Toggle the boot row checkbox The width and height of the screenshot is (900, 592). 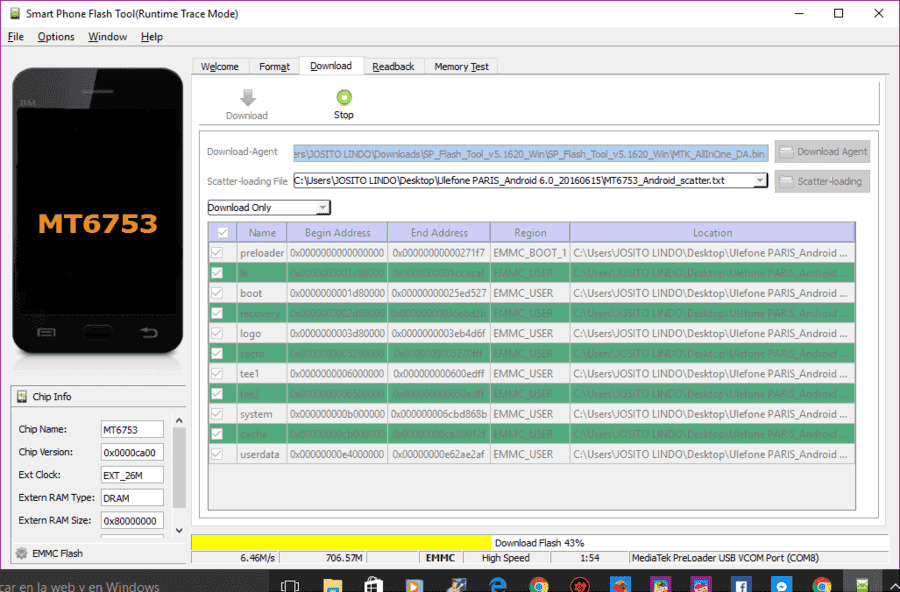tap(217, 293)
